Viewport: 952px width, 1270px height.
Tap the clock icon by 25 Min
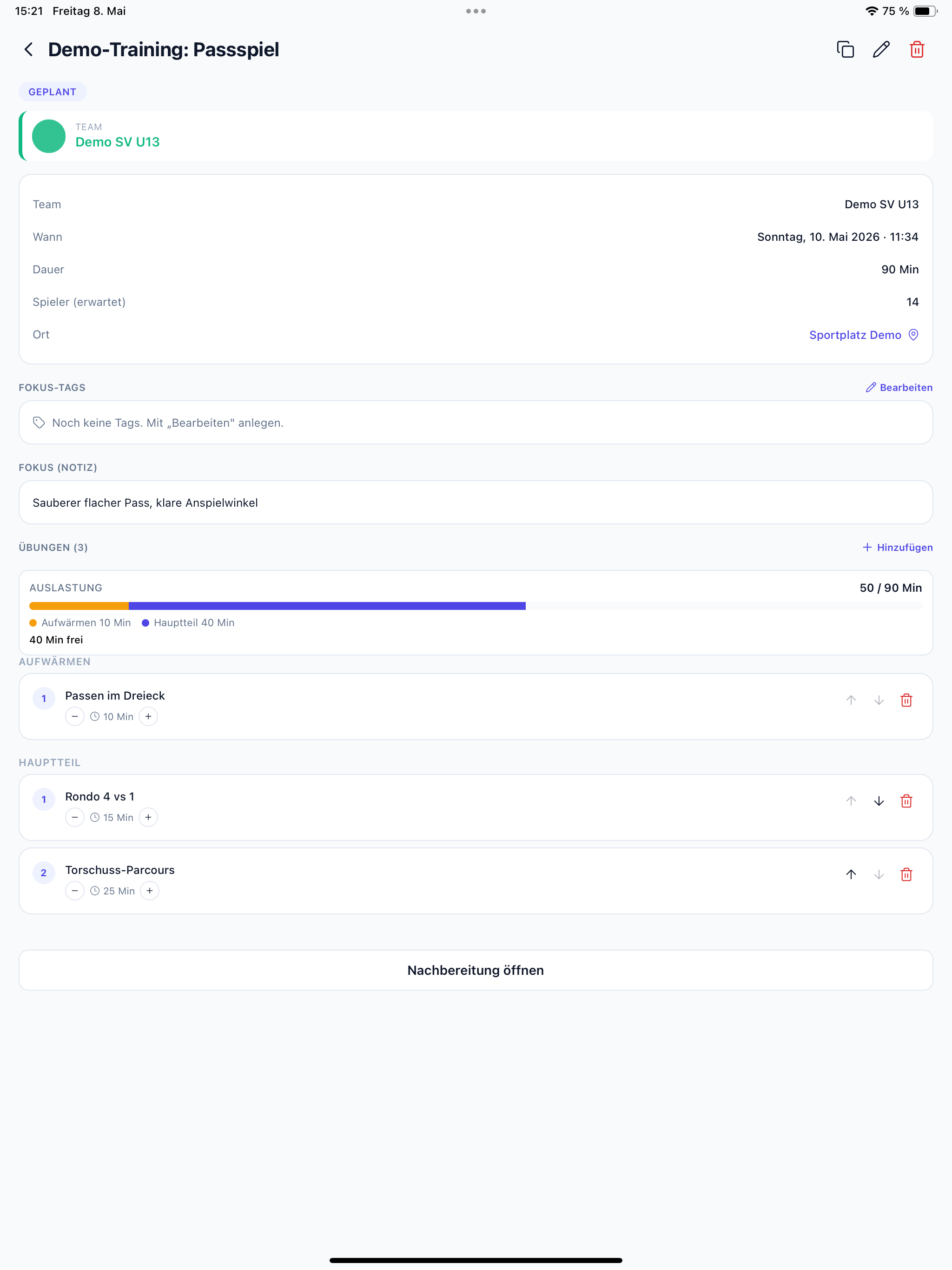click(x=95, y=891)
